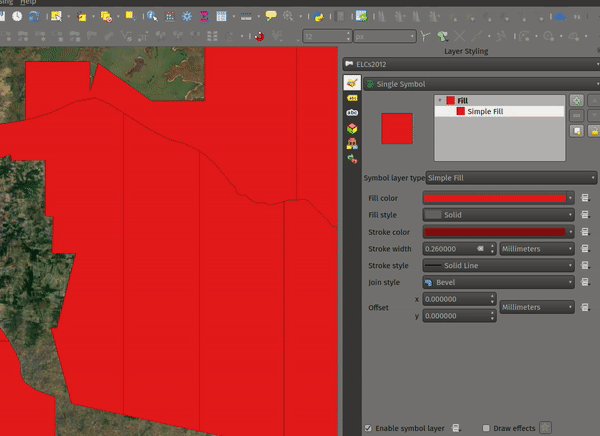Click the Stroke color swatch

tap(497, 231)
